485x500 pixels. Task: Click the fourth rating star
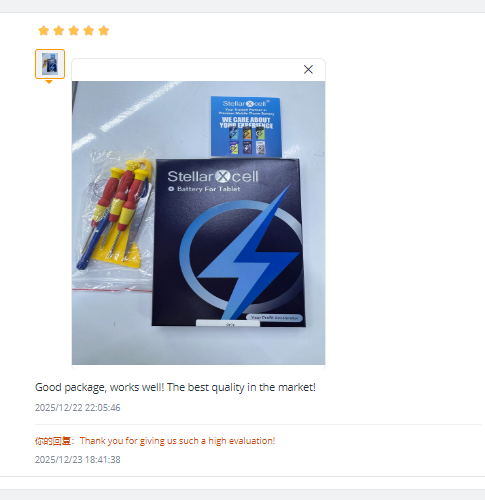89,31
